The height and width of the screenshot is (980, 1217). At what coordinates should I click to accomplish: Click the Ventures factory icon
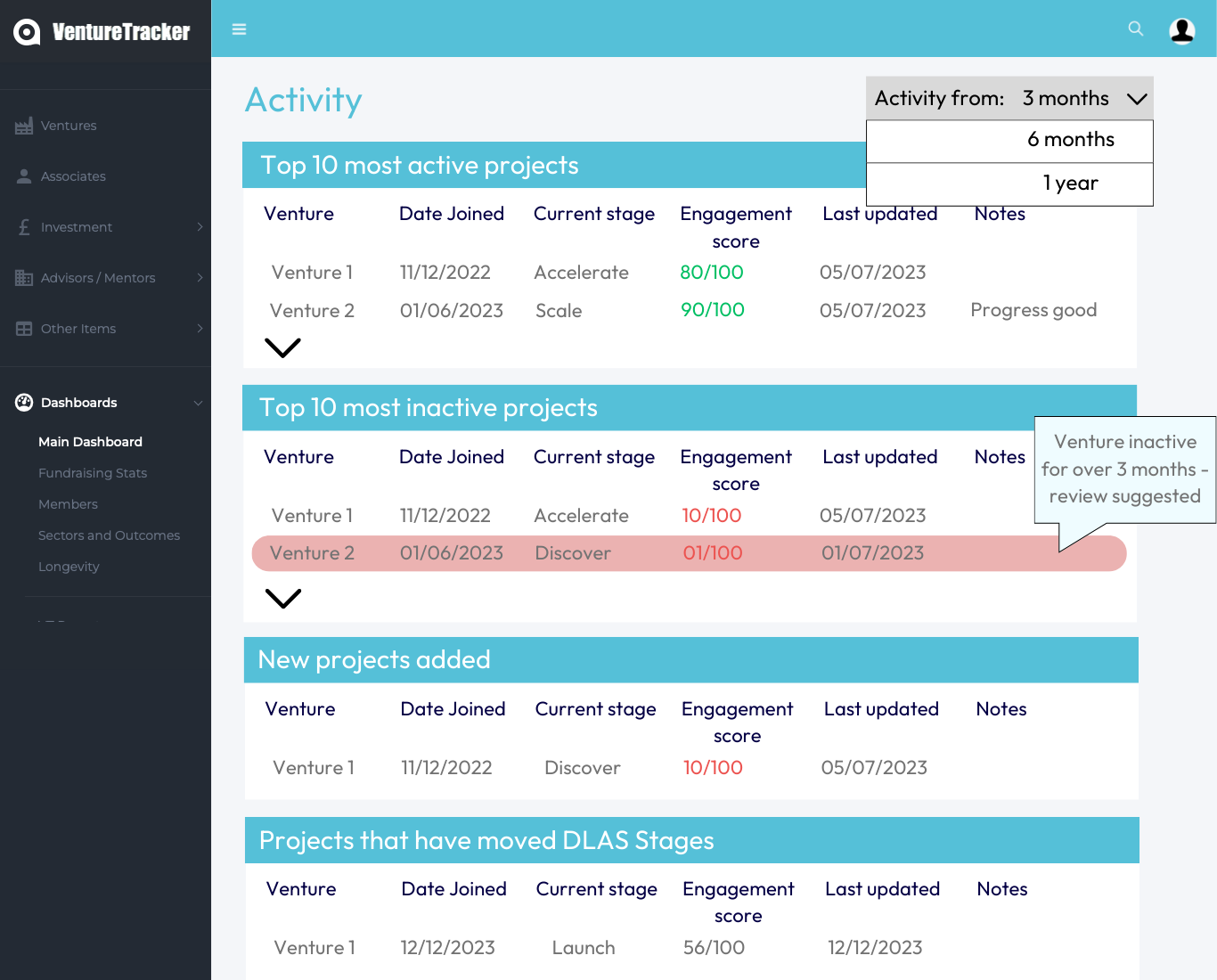24,127
